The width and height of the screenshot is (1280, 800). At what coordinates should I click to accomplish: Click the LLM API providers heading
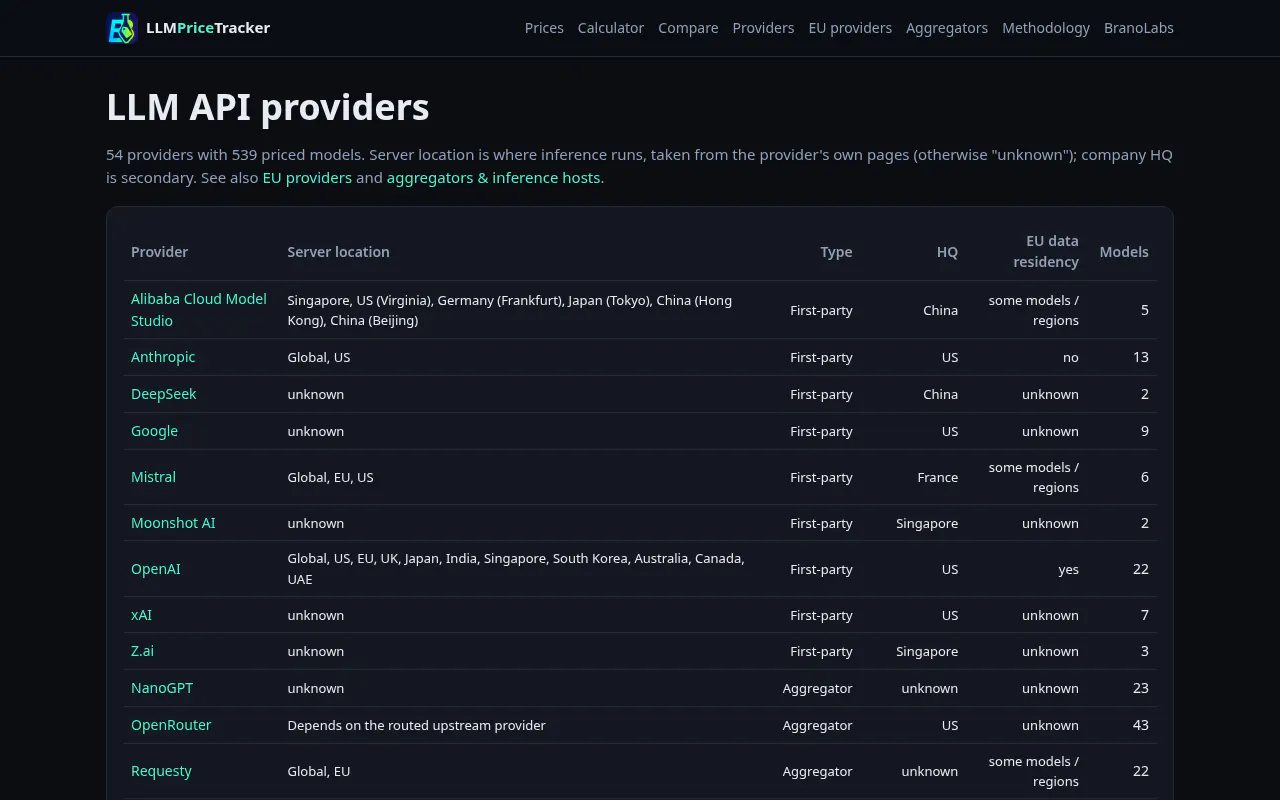tap(268, 107)
